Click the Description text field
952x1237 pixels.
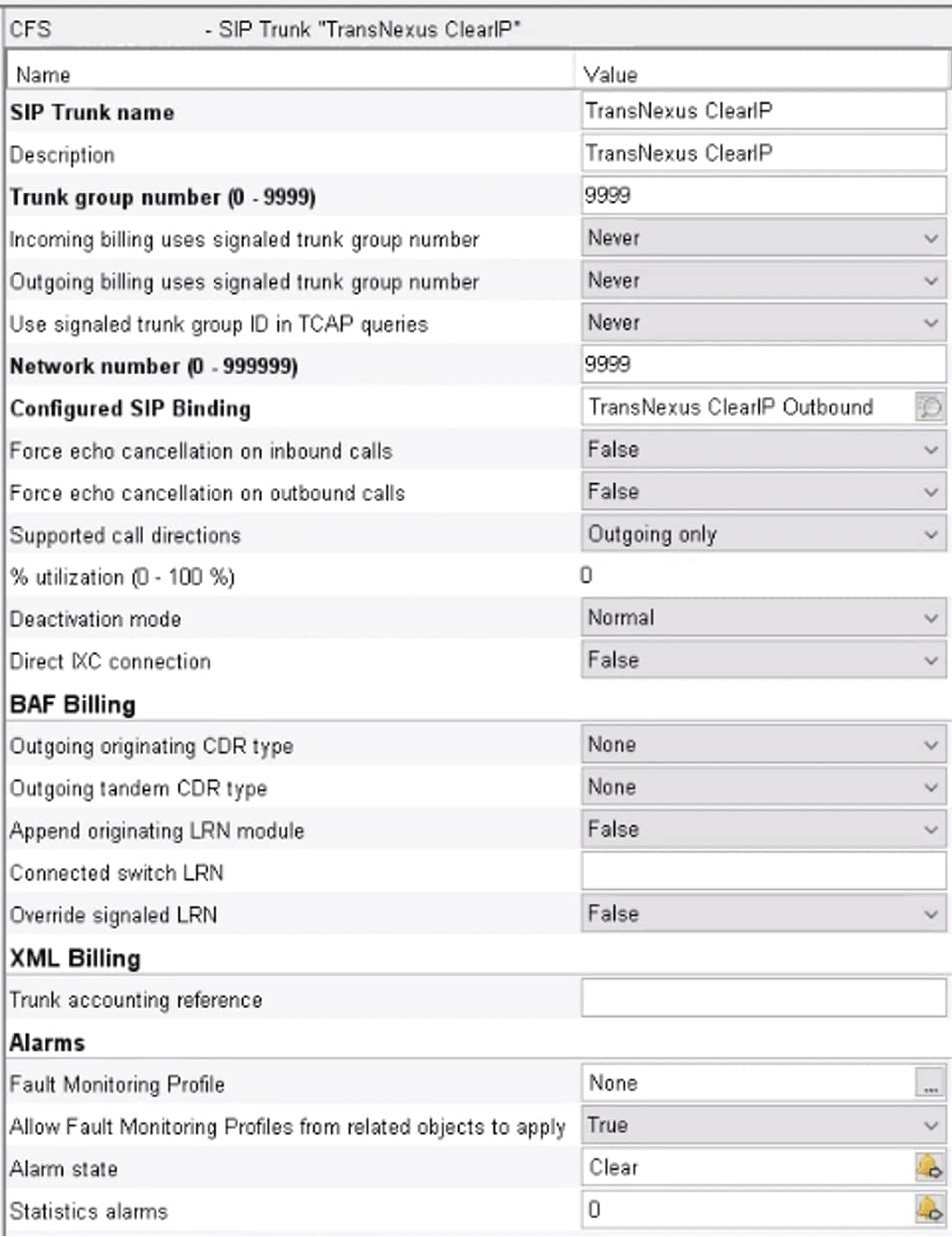[x=763, y=154]
